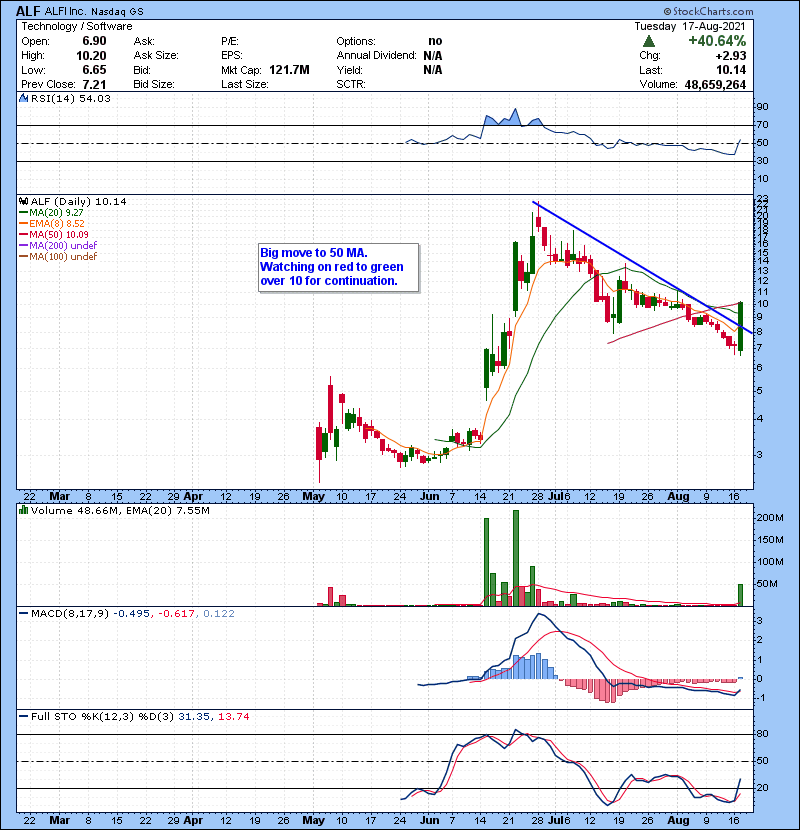This screenshot has width=800, height=830.
Task: Click the volume bars icon beside Volume label
Action: pos(23,510)
